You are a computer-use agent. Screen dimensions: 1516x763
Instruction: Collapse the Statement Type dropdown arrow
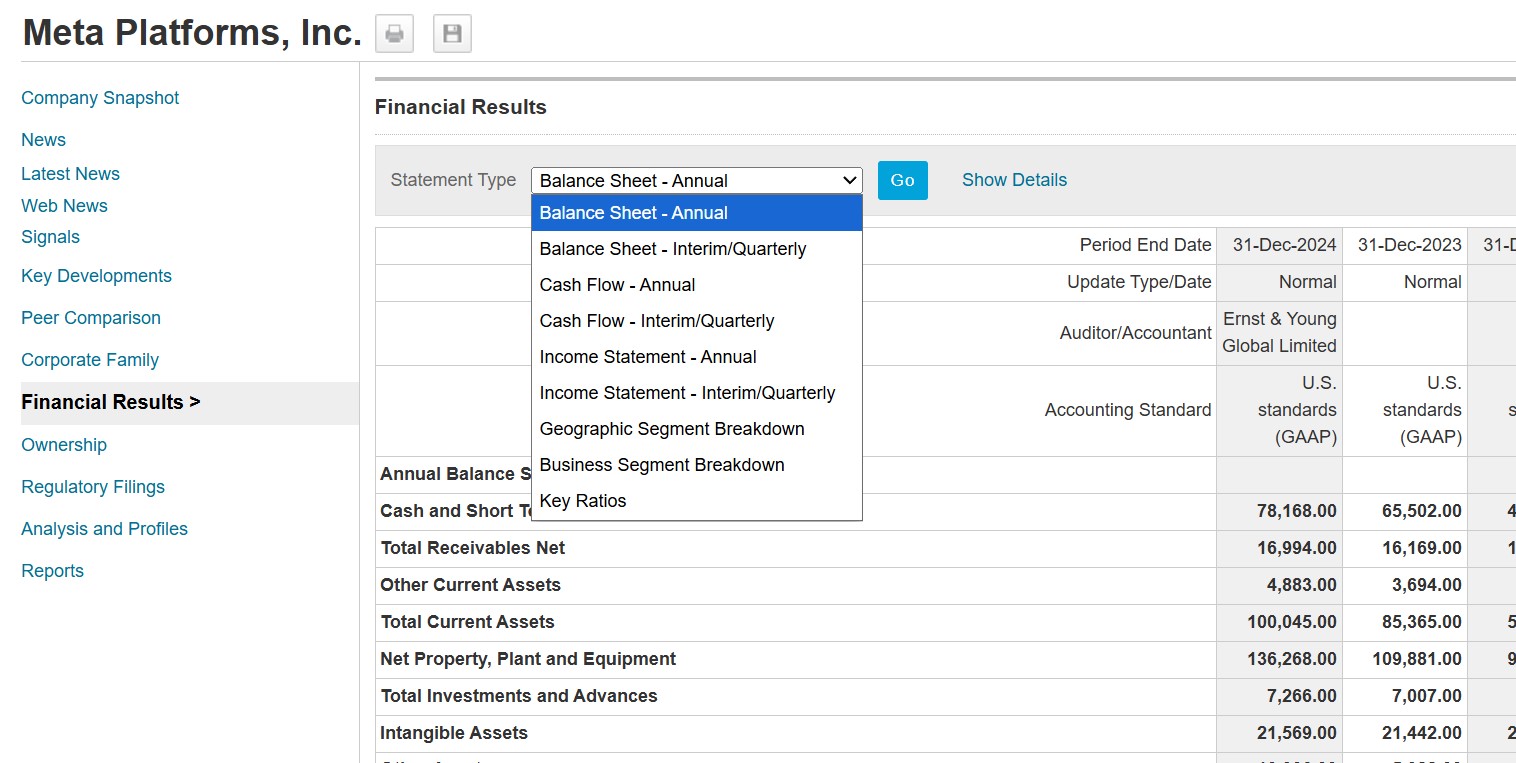tap(849, 181)
